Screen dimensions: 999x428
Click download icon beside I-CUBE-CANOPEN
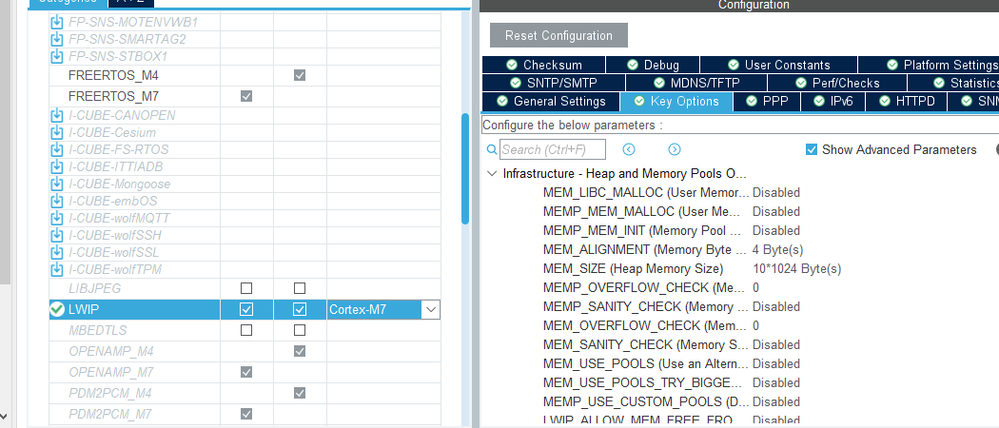click(57, 116)
